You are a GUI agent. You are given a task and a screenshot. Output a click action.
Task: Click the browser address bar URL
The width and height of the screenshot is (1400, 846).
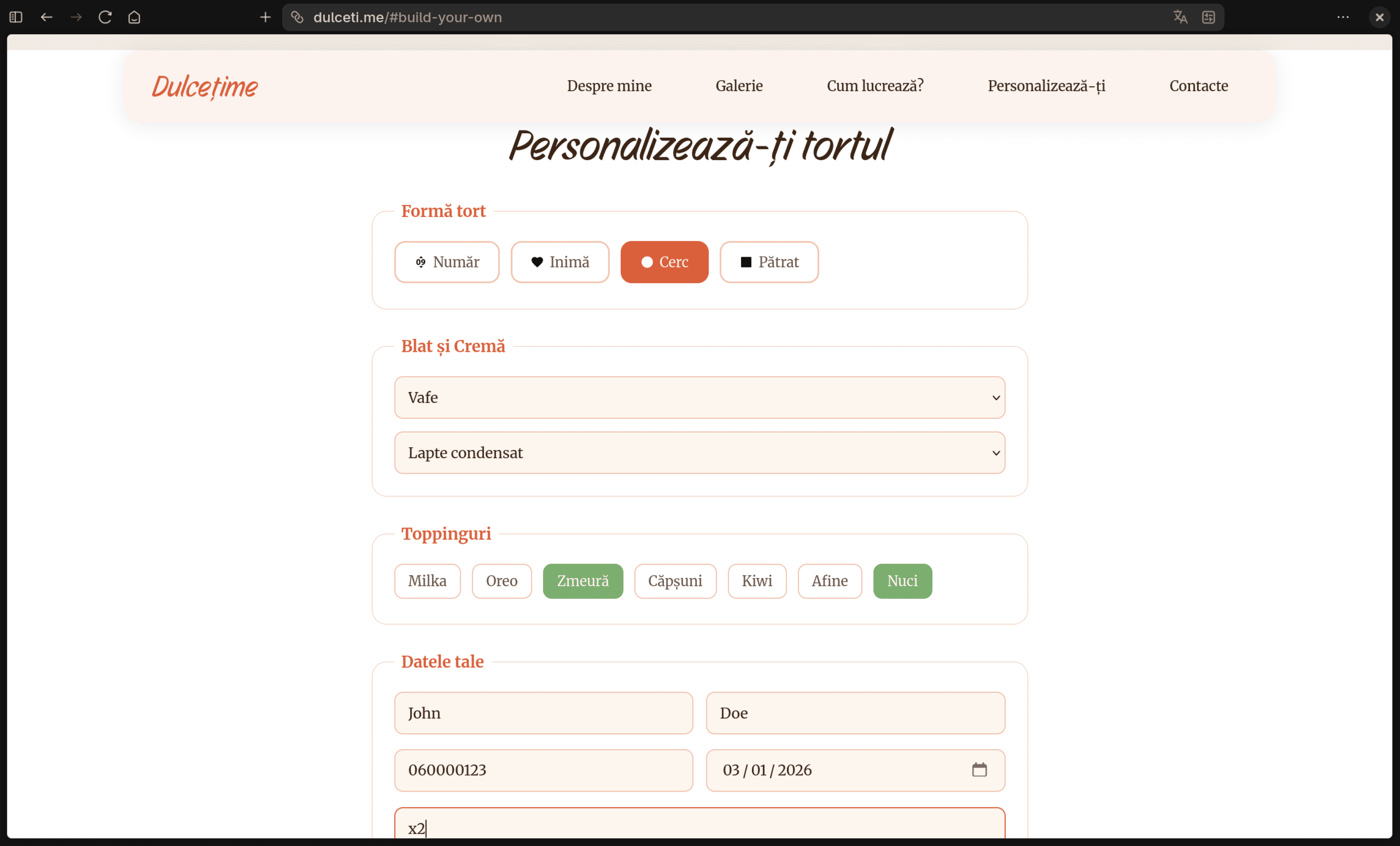click(x=407, y=17)
